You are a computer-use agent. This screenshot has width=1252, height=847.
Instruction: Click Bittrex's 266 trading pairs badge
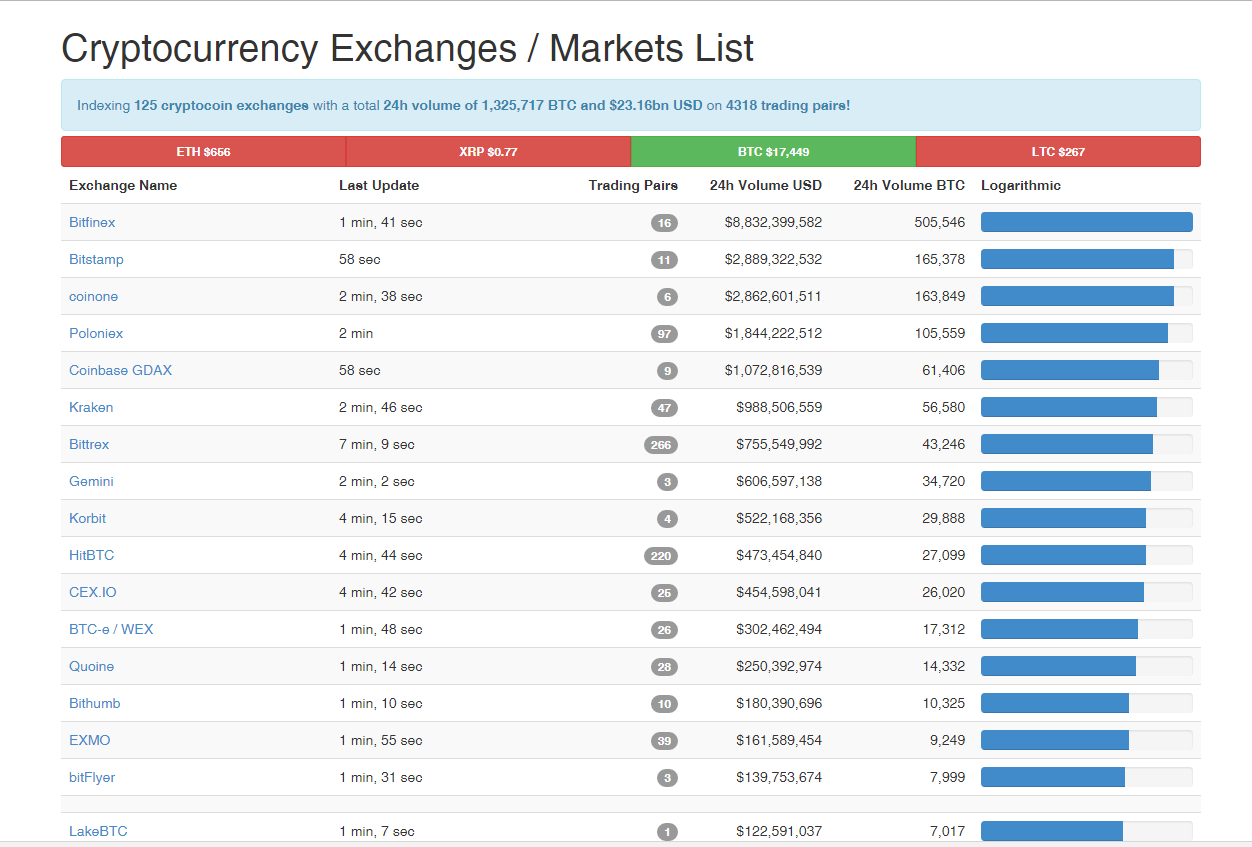coord(661,445)
